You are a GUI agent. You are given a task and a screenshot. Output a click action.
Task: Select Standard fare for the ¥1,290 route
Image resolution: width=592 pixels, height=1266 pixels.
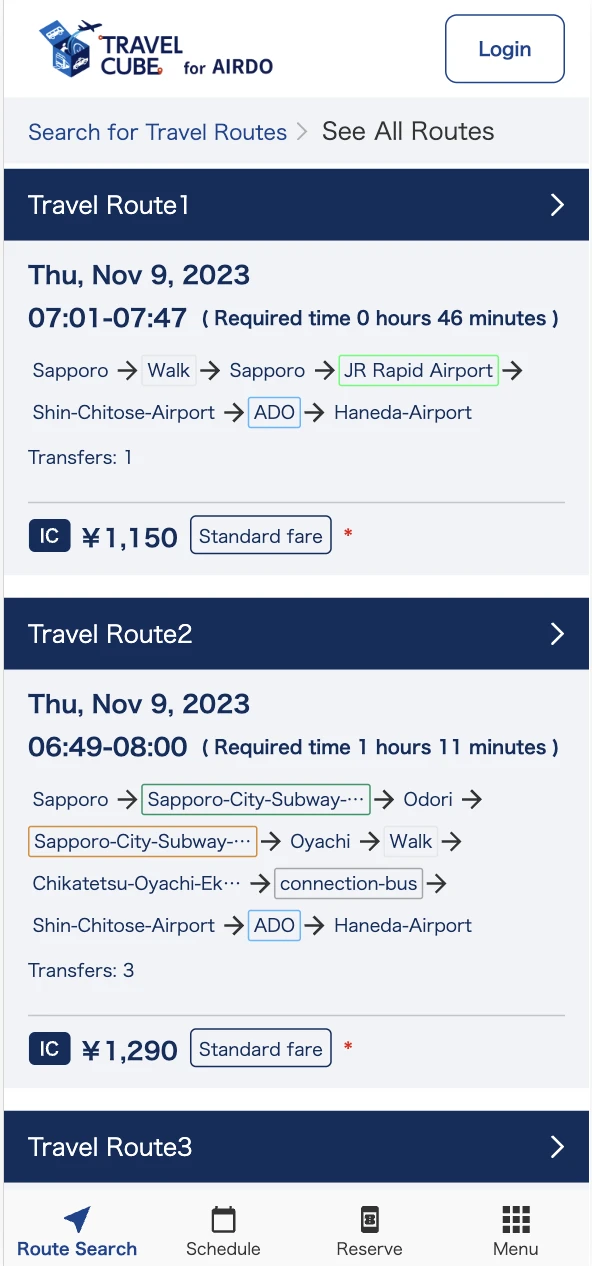[x=260, y=1049]
